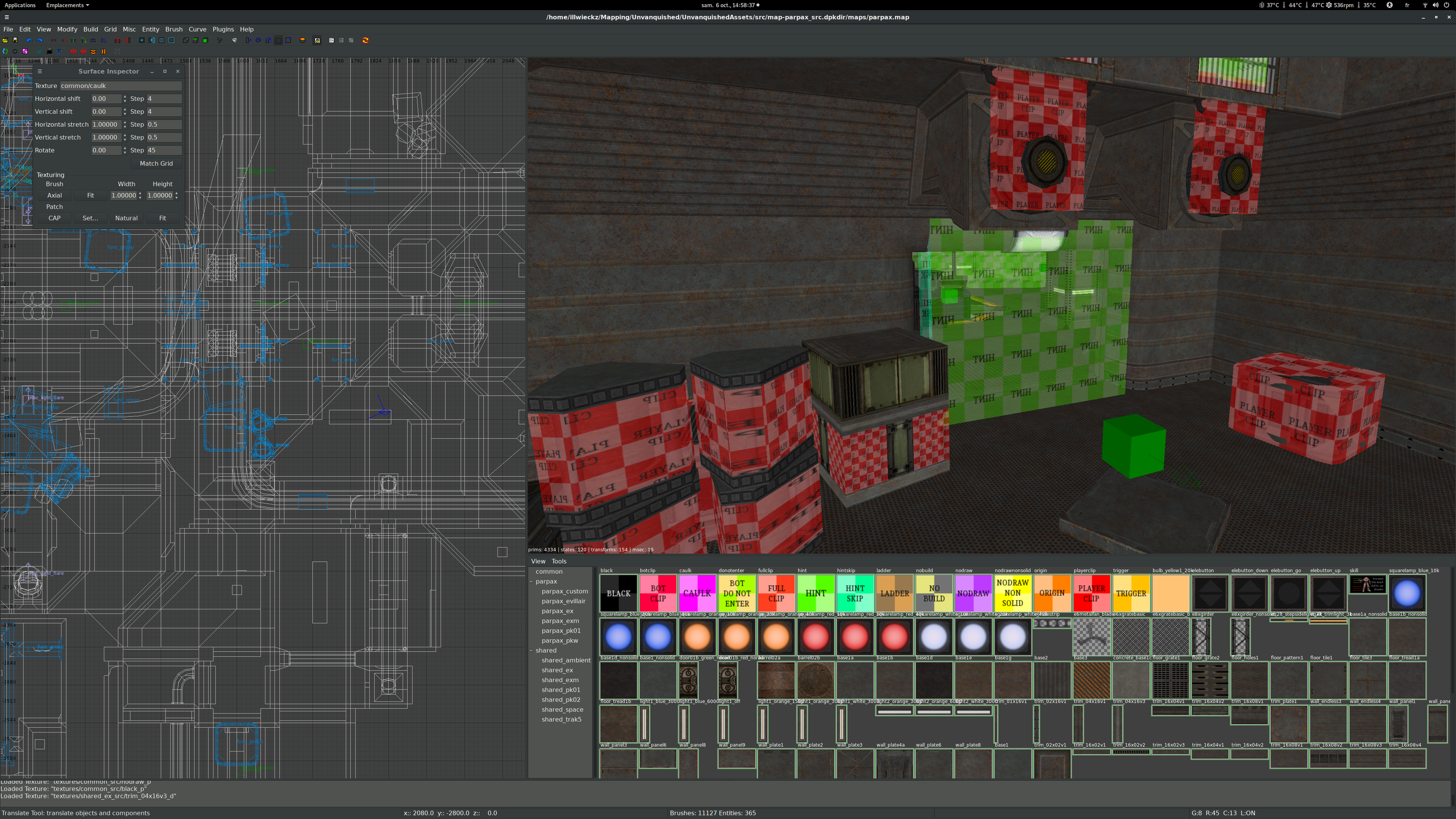This screenshot has height=819, width=1456.
Task: Select the Translate tool icon
Action: pyautogui.click(x=249, y=40)
